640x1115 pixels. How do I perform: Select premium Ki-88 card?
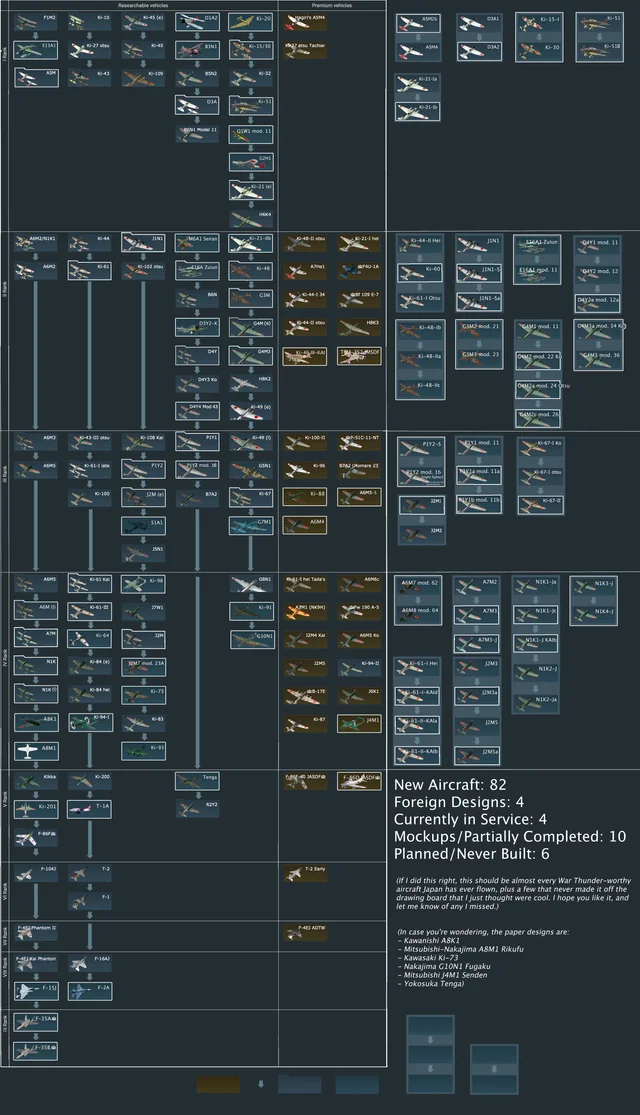click(305, 497)
